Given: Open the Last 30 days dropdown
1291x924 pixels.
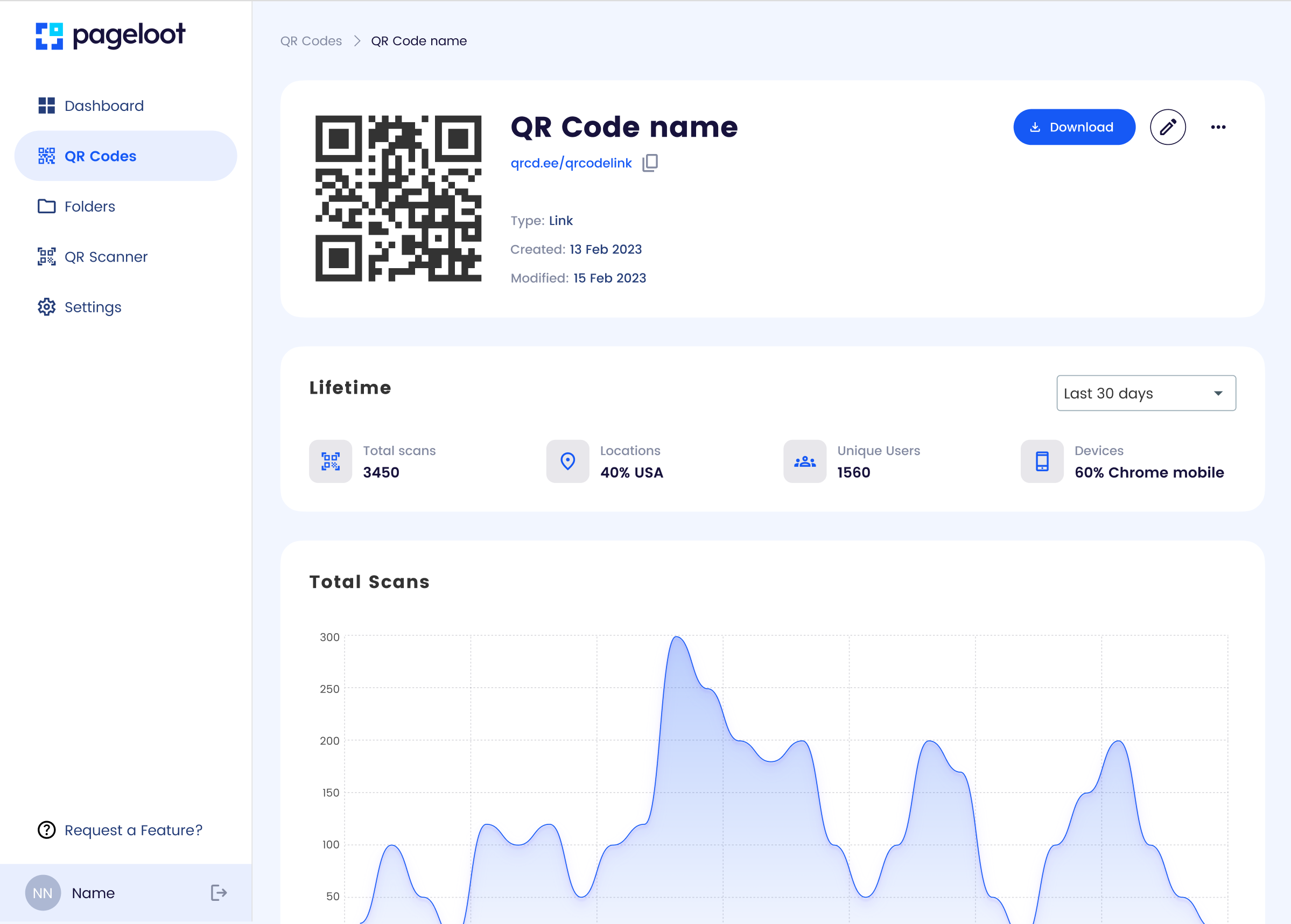Looking at the screenshot, I should 1146,393.
